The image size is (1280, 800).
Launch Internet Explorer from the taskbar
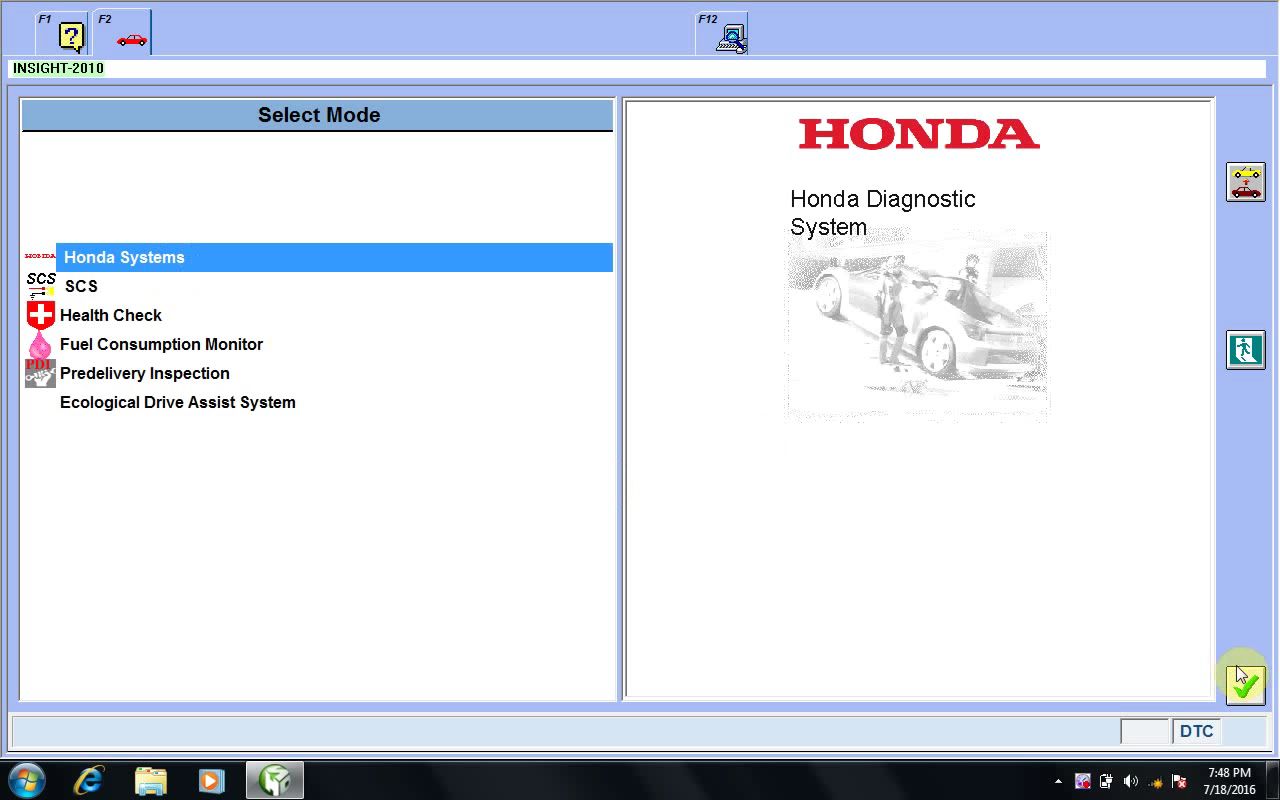point(88,780)
